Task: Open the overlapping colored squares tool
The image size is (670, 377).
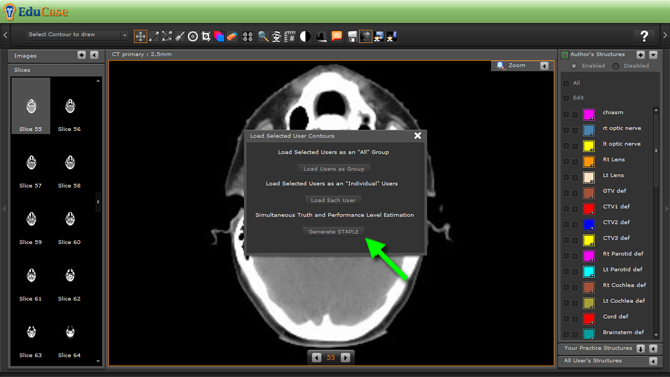Action: click(x=219, y=36)
